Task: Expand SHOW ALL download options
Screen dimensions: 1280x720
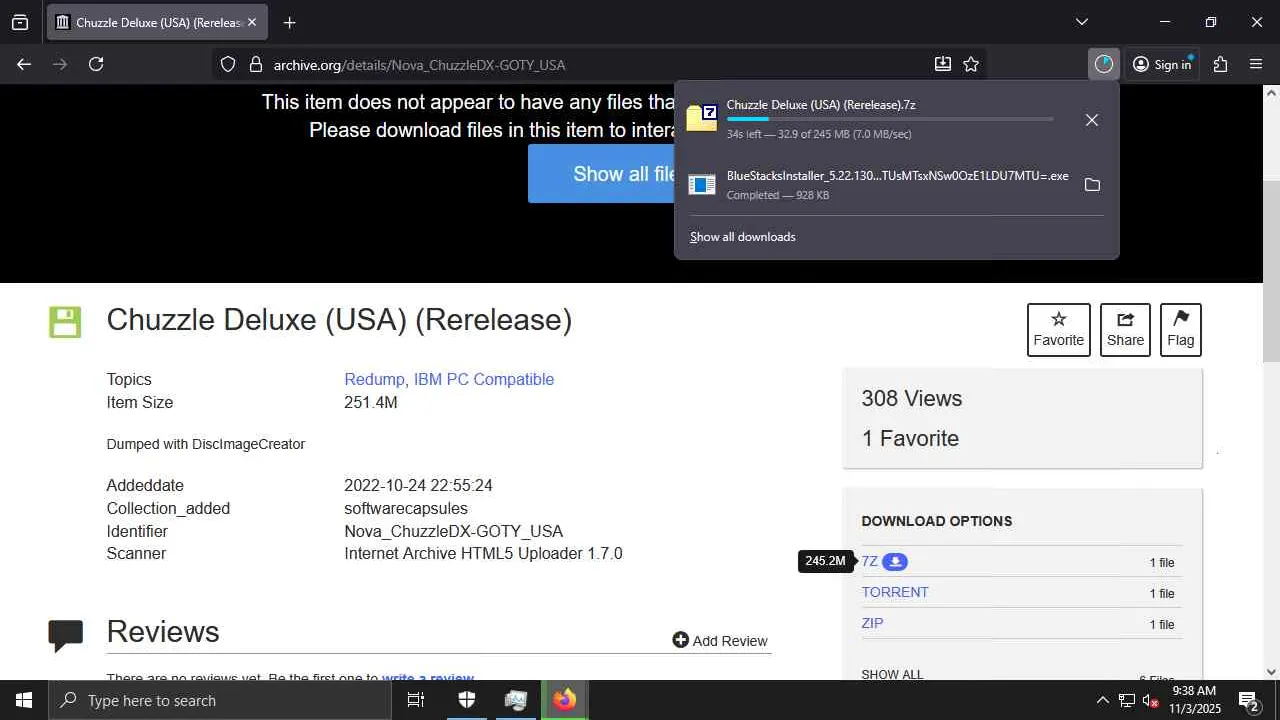Action: coord(892,674)
